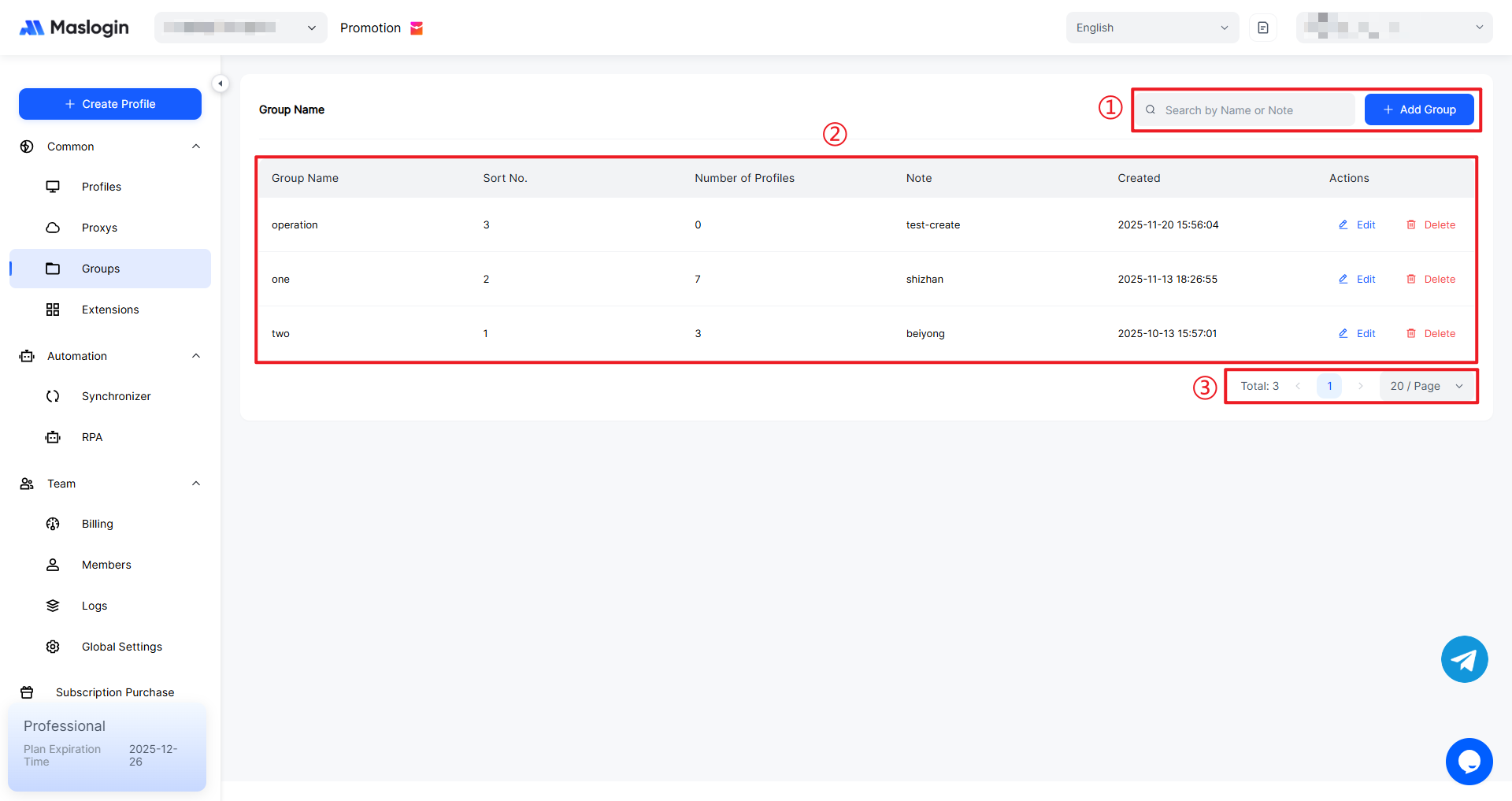Screen dimensions: 1512x801
Task: Go to the Extensions menu item
Action: pos(110,310)
